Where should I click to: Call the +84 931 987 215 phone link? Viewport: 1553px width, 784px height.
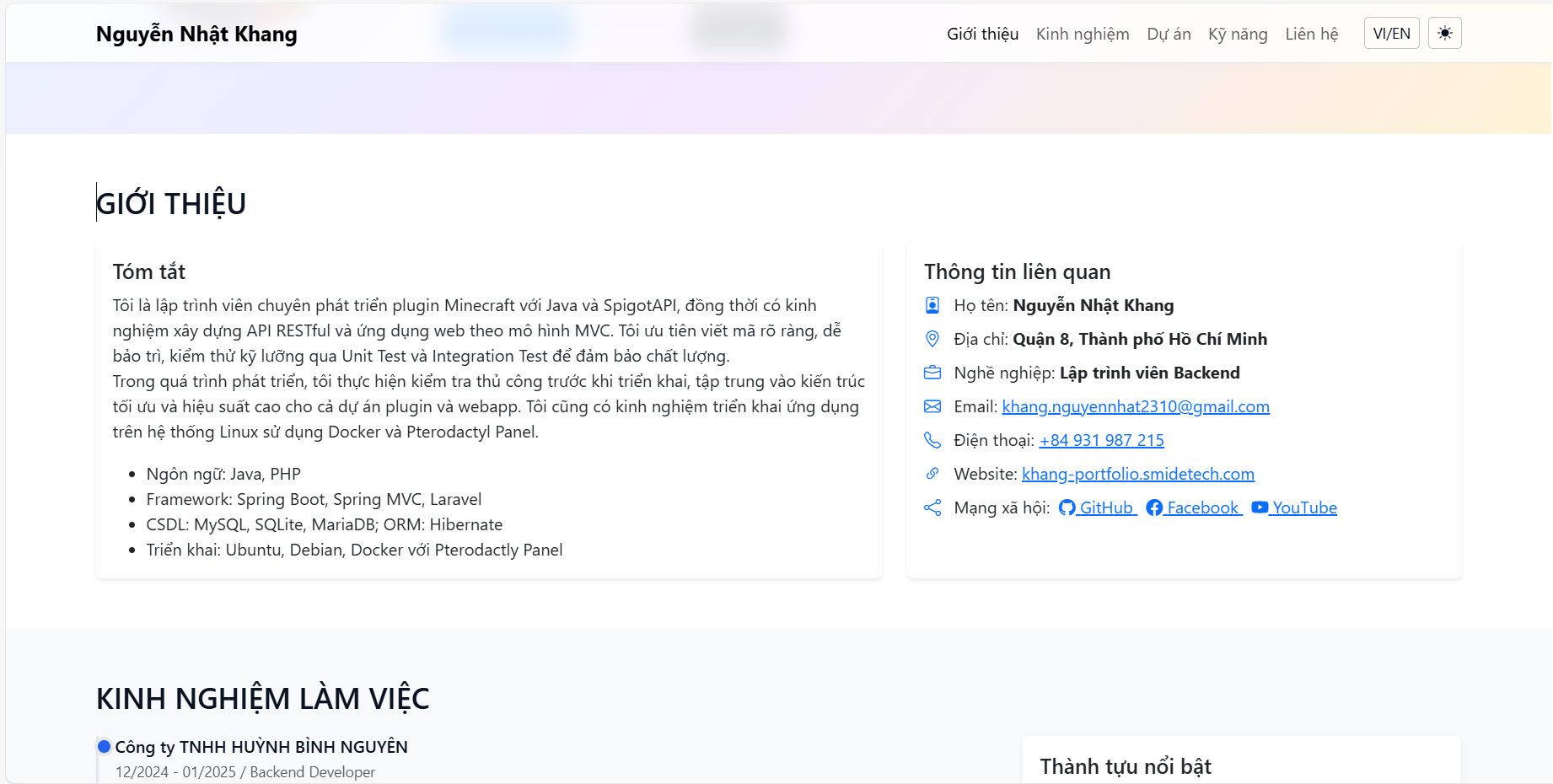point(1101,440)
